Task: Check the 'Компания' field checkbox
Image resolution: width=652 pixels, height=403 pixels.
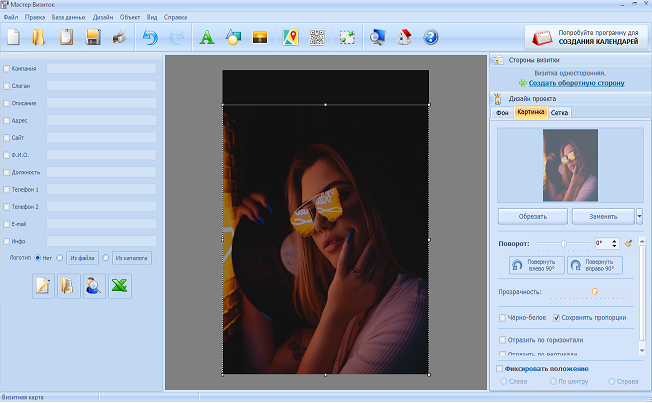Action: tap(8, 69)
